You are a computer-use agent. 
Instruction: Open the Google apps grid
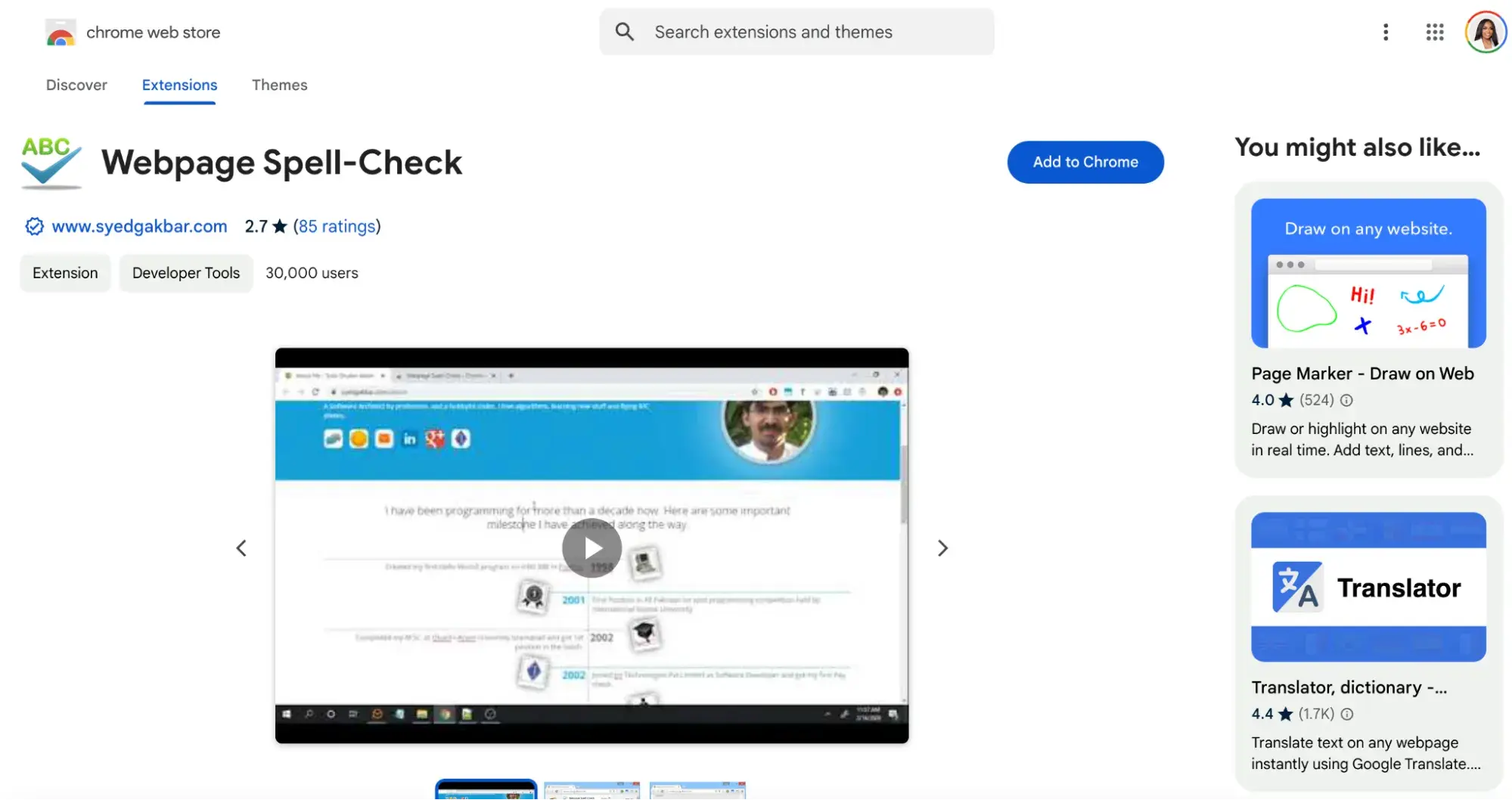click(1434, 32)
